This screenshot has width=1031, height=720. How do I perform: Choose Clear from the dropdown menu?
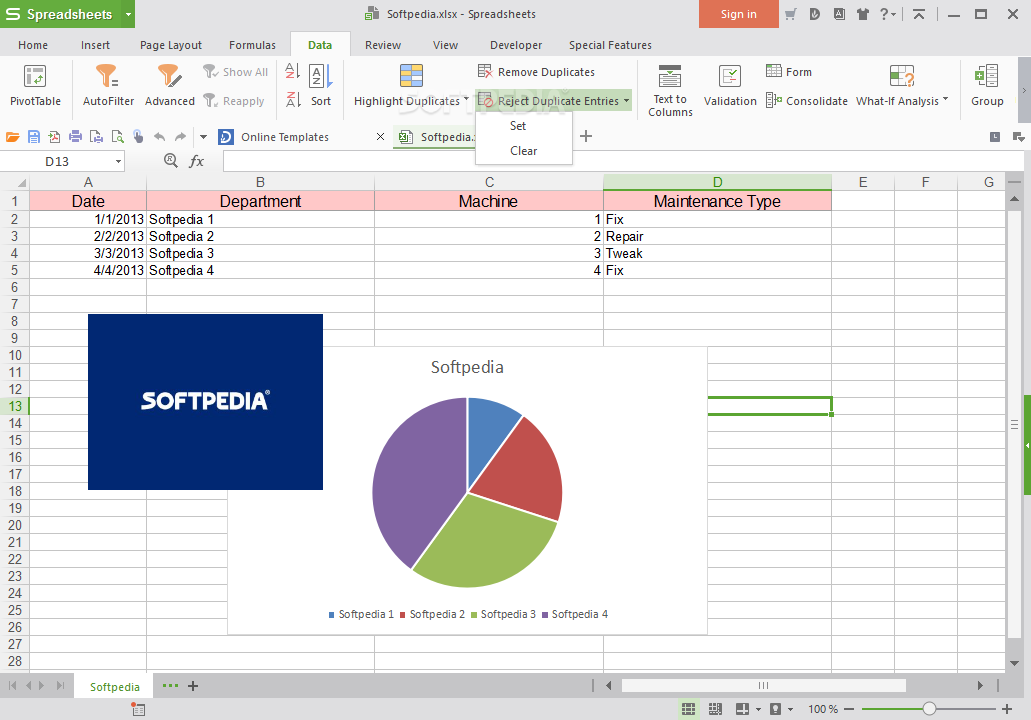523,151
